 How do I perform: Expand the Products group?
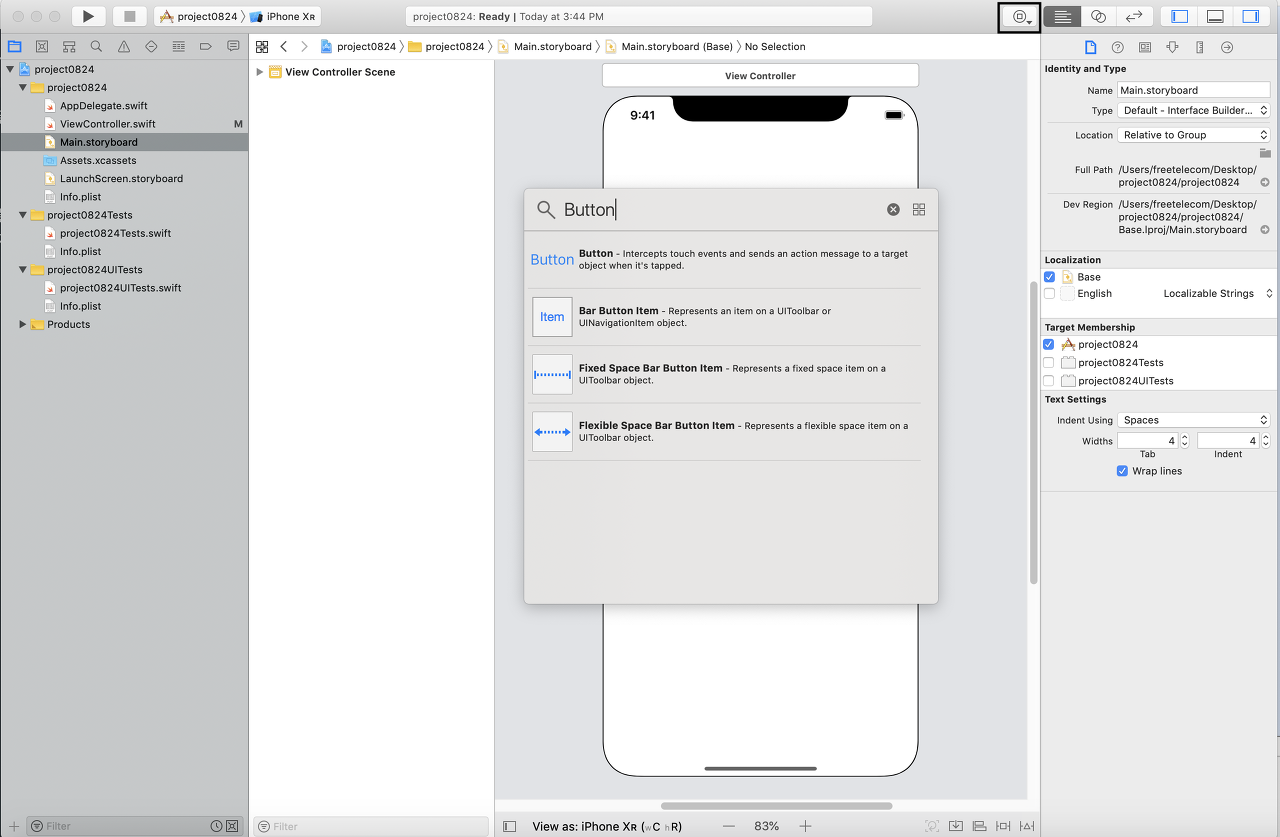[23, 324]
